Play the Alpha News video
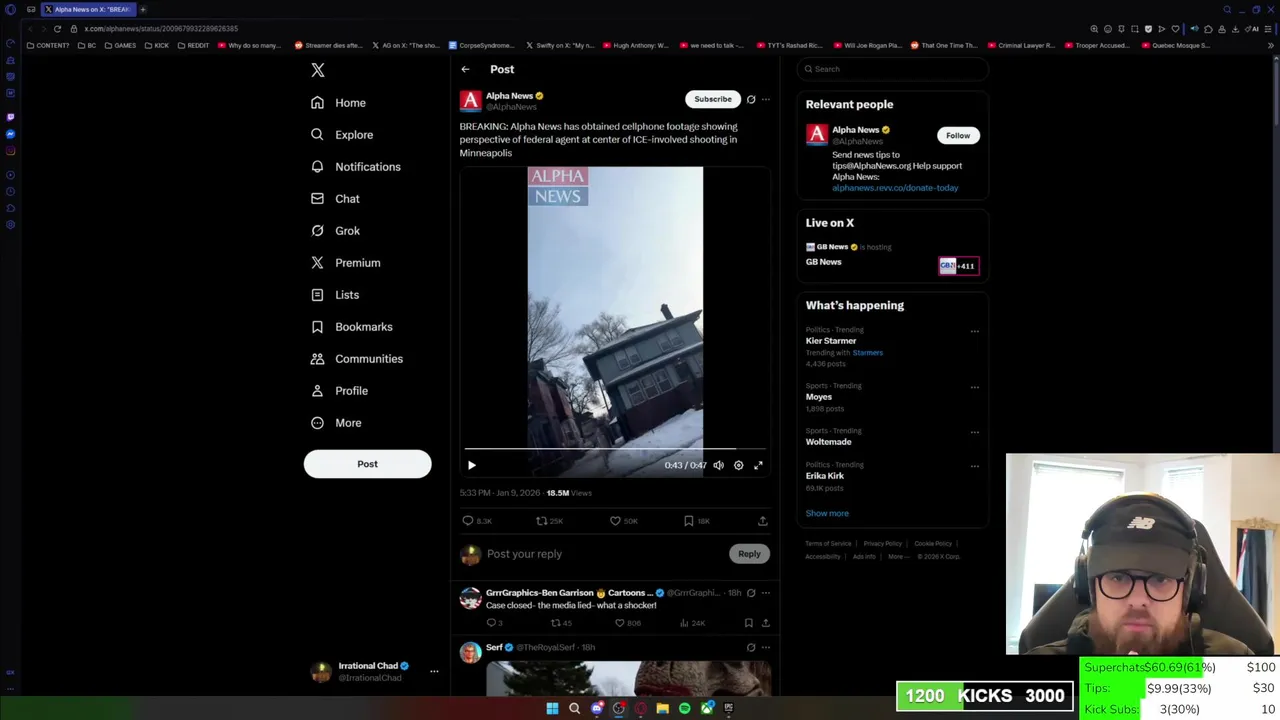Viewport: 1280px width, 720px height. pos(472,465)
